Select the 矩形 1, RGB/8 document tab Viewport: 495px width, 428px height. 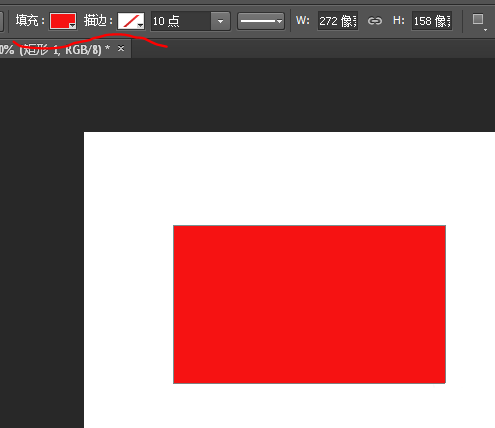[x=60, y=49]
